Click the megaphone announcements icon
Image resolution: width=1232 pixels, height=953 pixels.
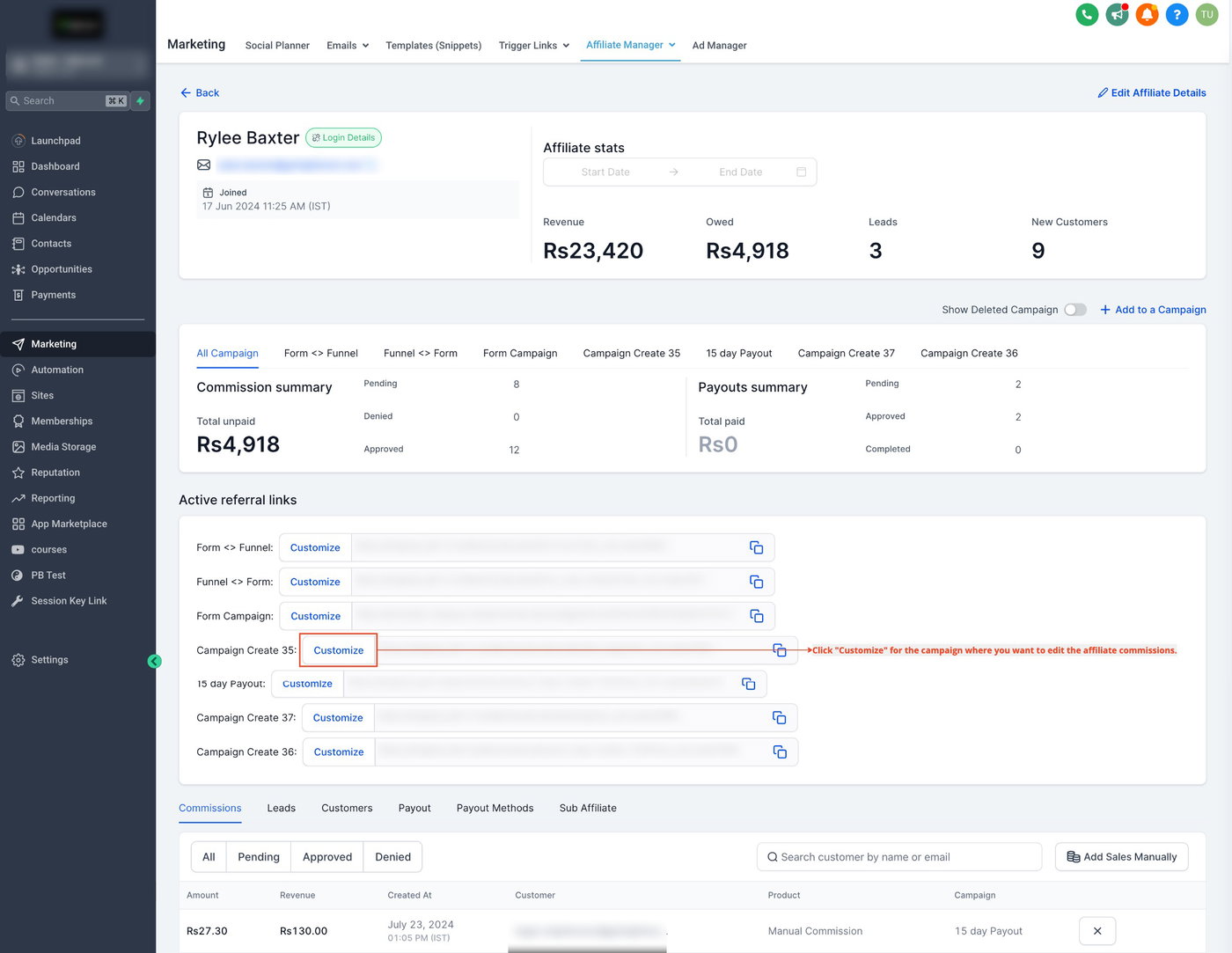pos(1117,14)
